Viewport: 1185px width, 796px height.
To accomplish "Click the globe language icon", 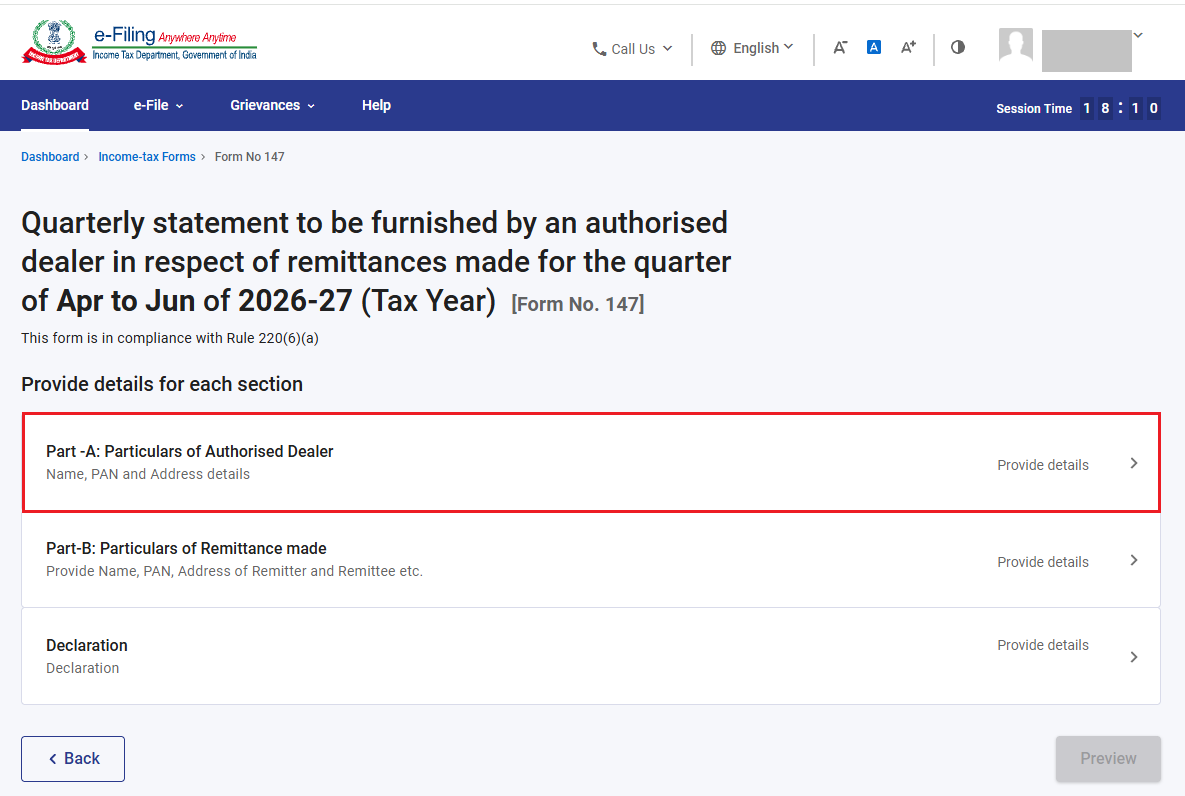I will tap(718, 48).
